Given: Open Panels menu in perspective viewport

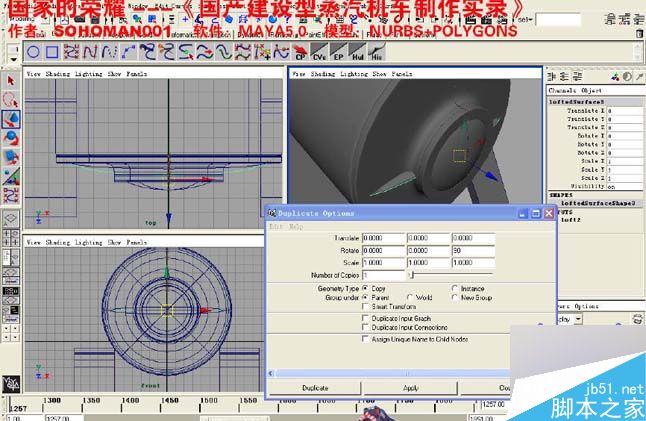Looking at the screenshot, I should [402, 74].
